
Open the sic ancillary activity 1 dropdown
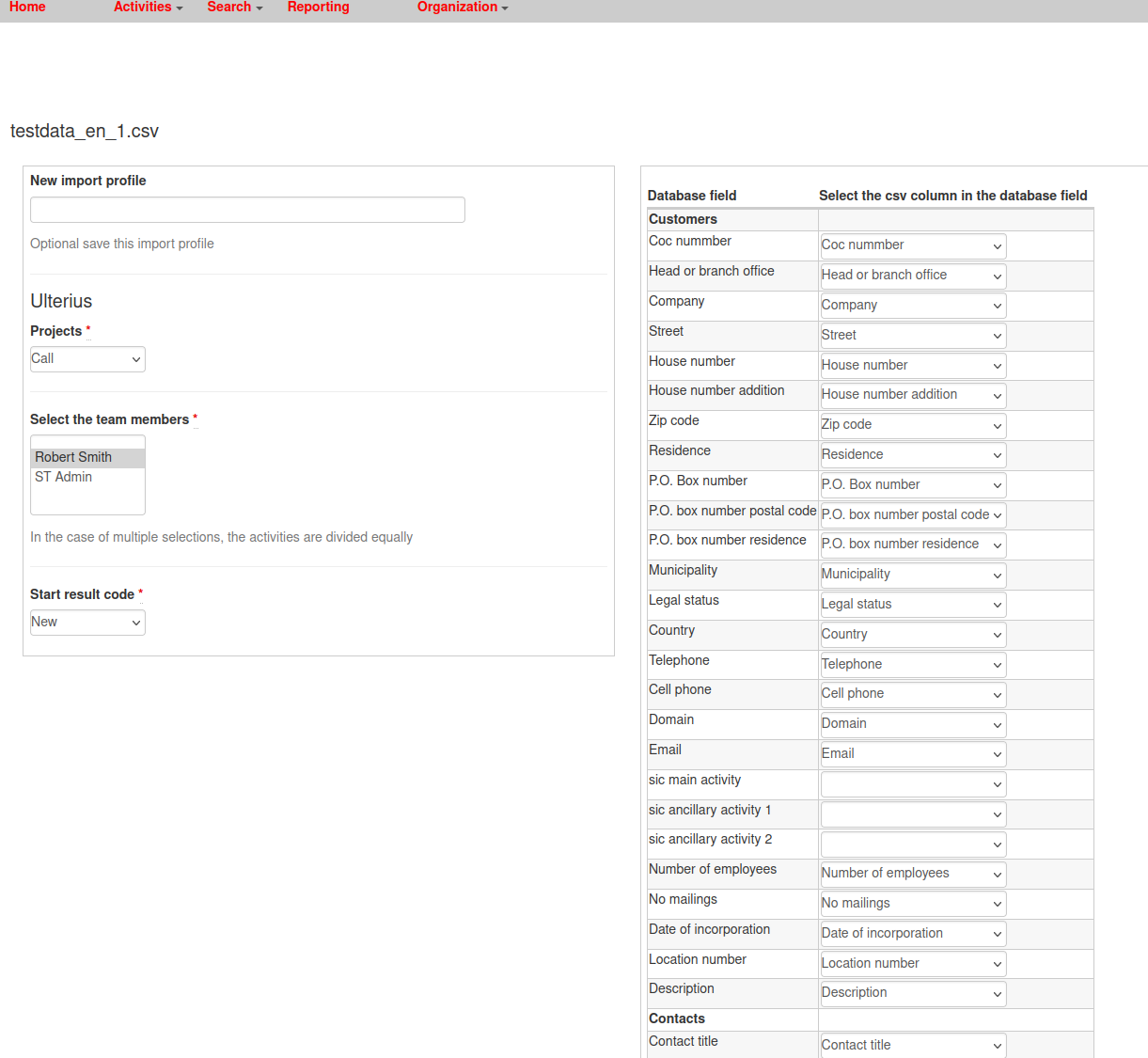point(912,814)
